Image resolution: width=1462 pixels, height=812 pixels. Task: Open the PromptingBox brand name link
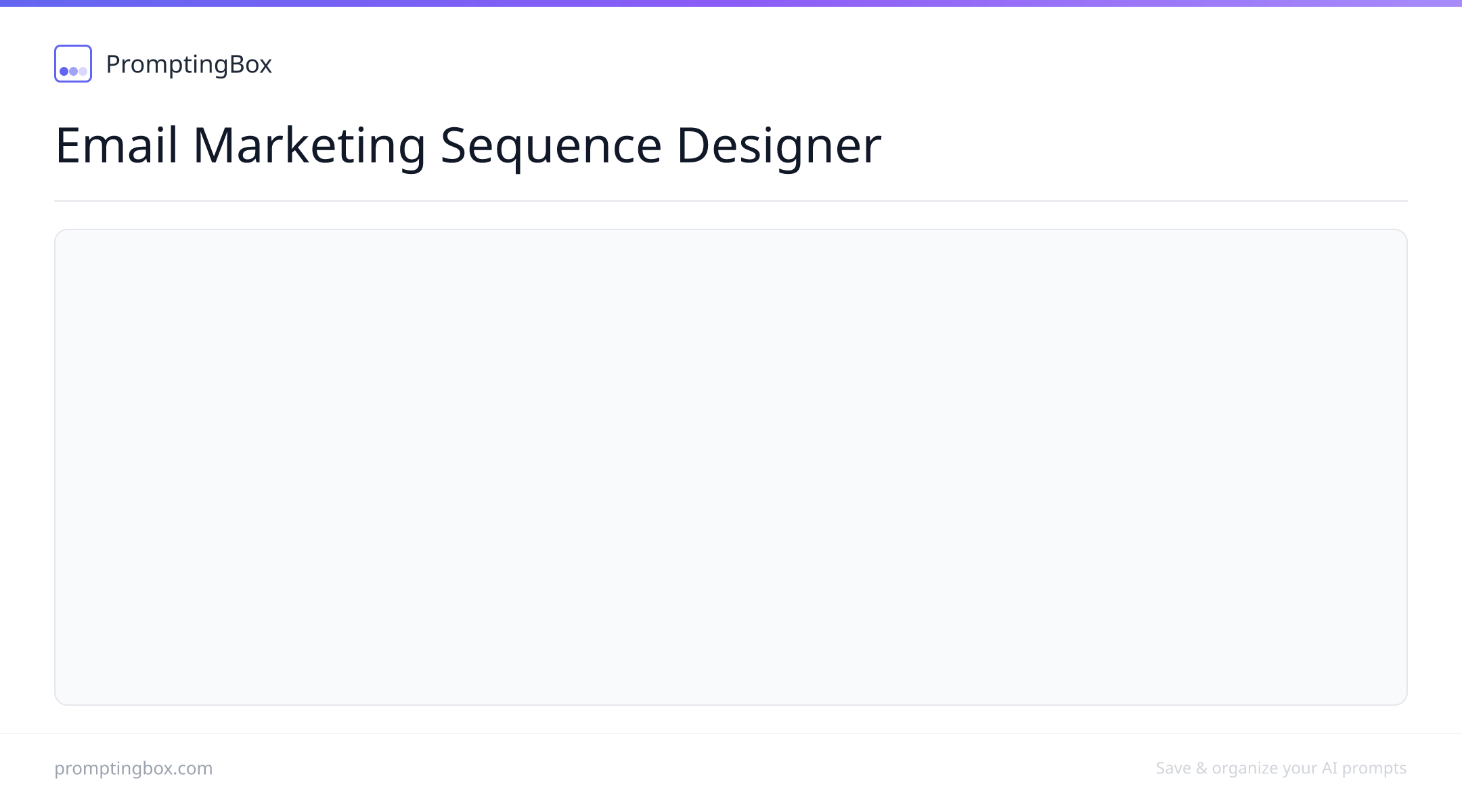pyautogui.click(x=189, y=64)
